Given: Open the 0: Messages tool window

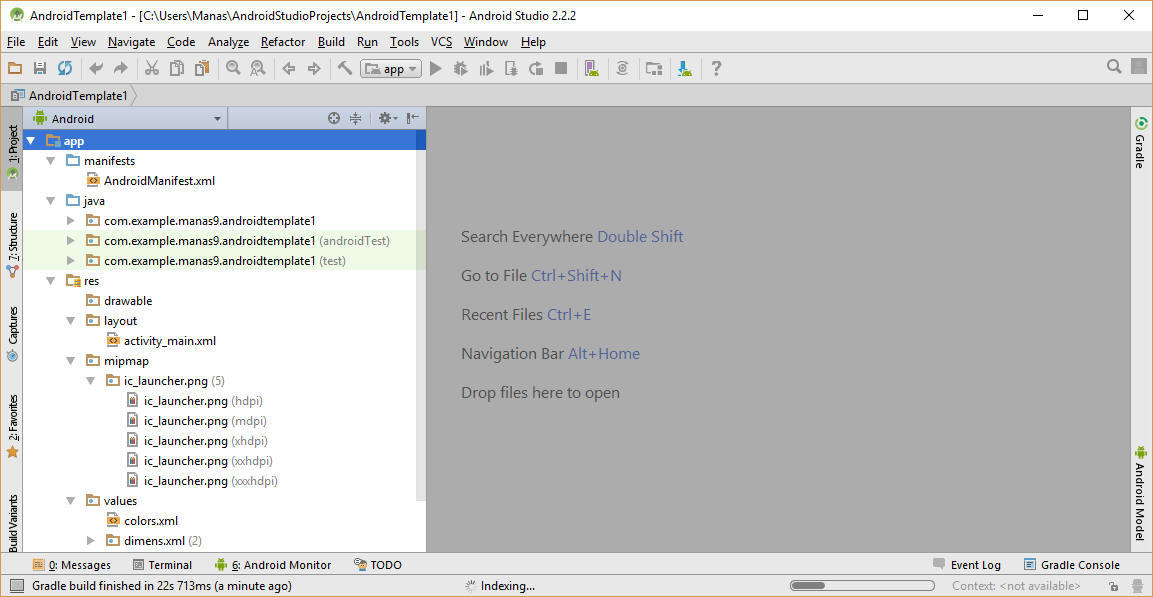Looking at the screenshot, I should click(x=72, y=565).
